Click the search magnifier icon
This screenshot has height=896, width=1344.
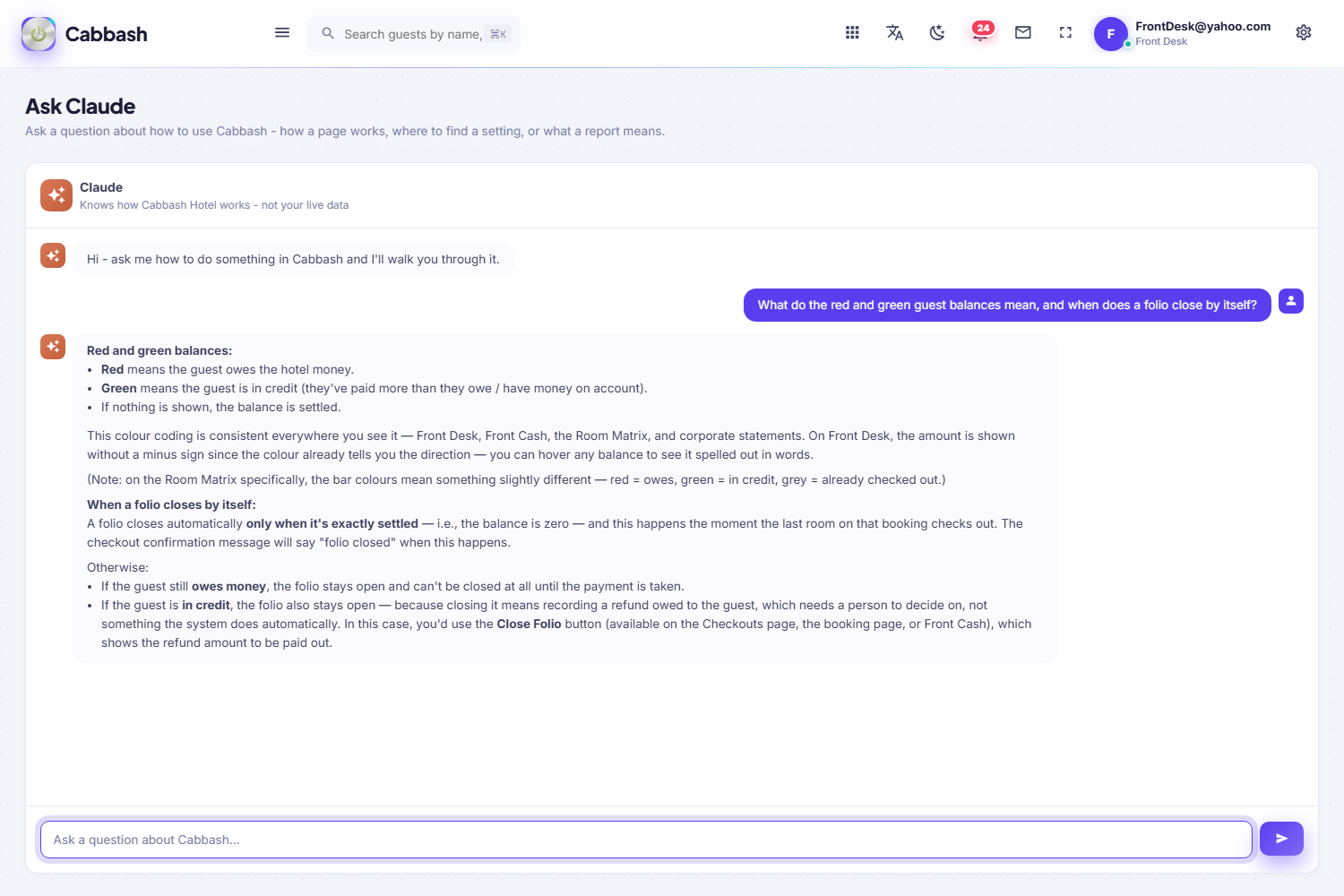click(x=328, y=33)
